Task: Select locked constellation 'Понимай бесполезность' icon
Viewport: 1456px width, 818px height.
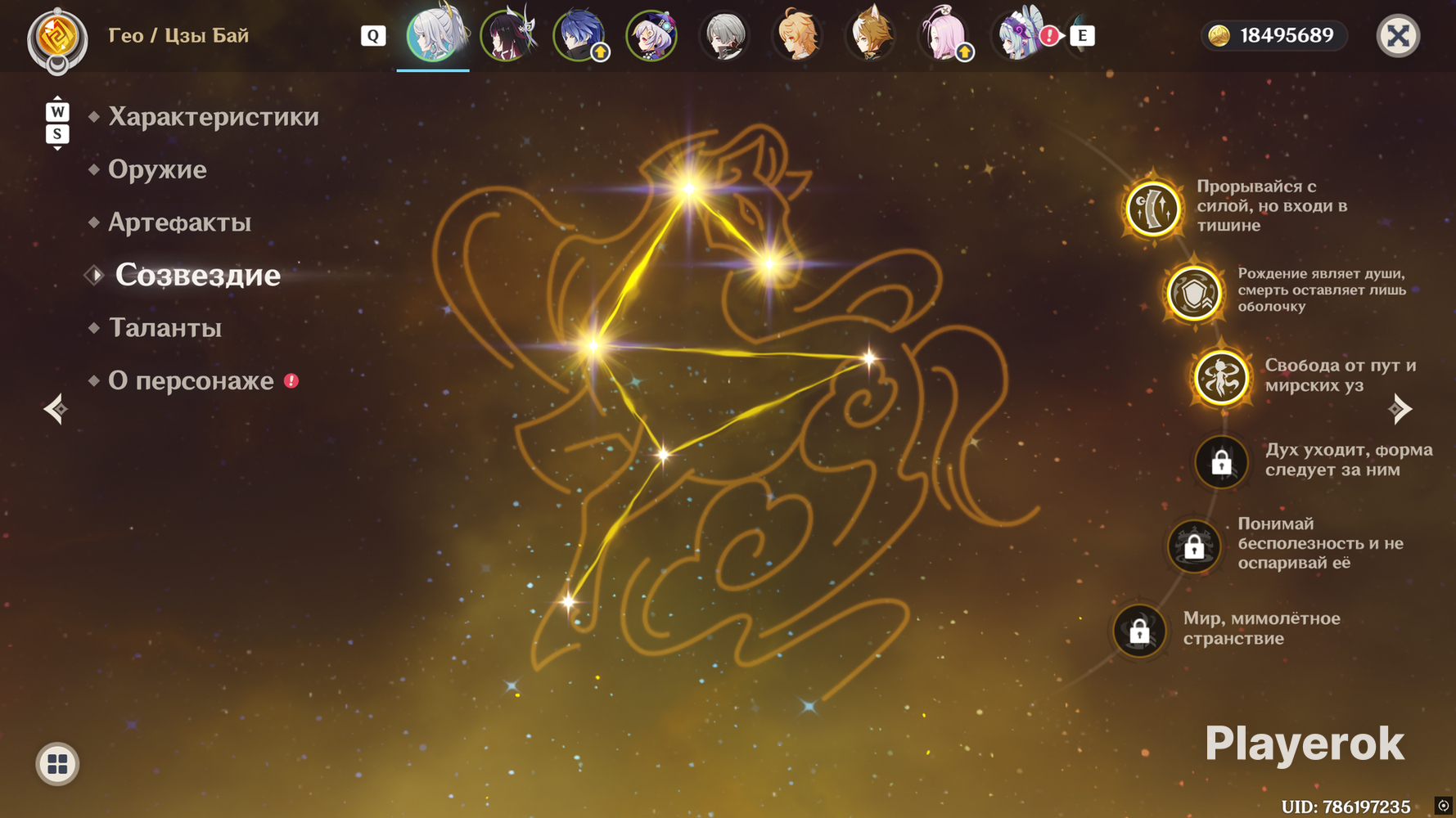Action: click(x=1194, y=546)
